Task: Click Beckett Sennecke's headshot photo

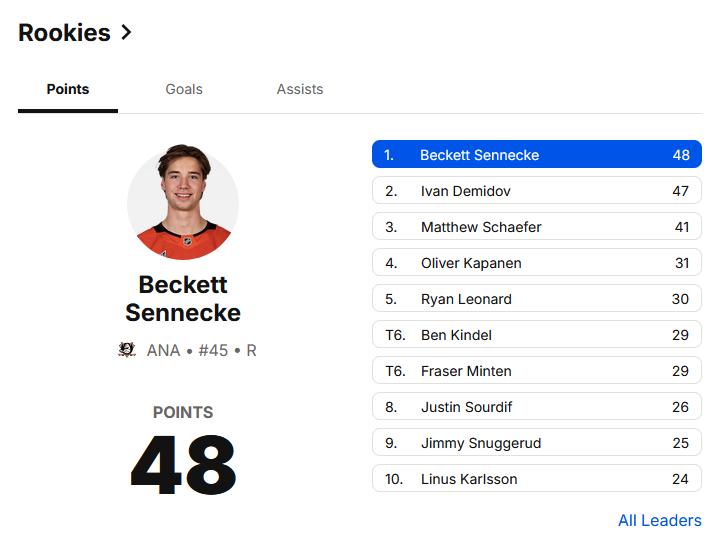Action: 183,204
